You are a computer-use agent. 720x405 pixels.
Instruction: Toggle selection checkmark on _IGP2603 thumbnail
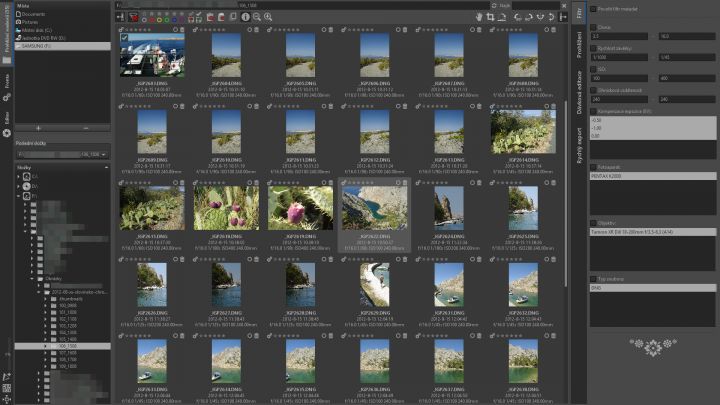124,38
